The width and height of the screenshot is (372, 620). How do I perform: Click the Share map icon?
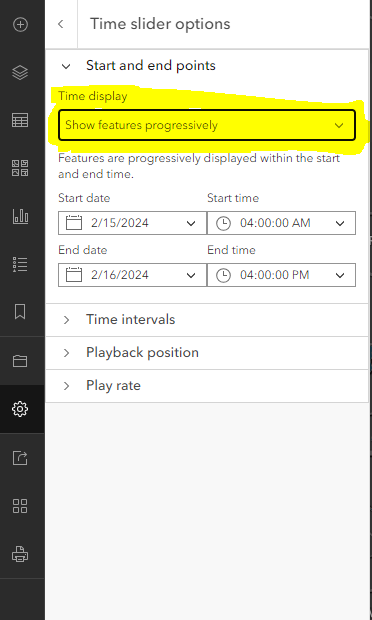click(20, 458)
